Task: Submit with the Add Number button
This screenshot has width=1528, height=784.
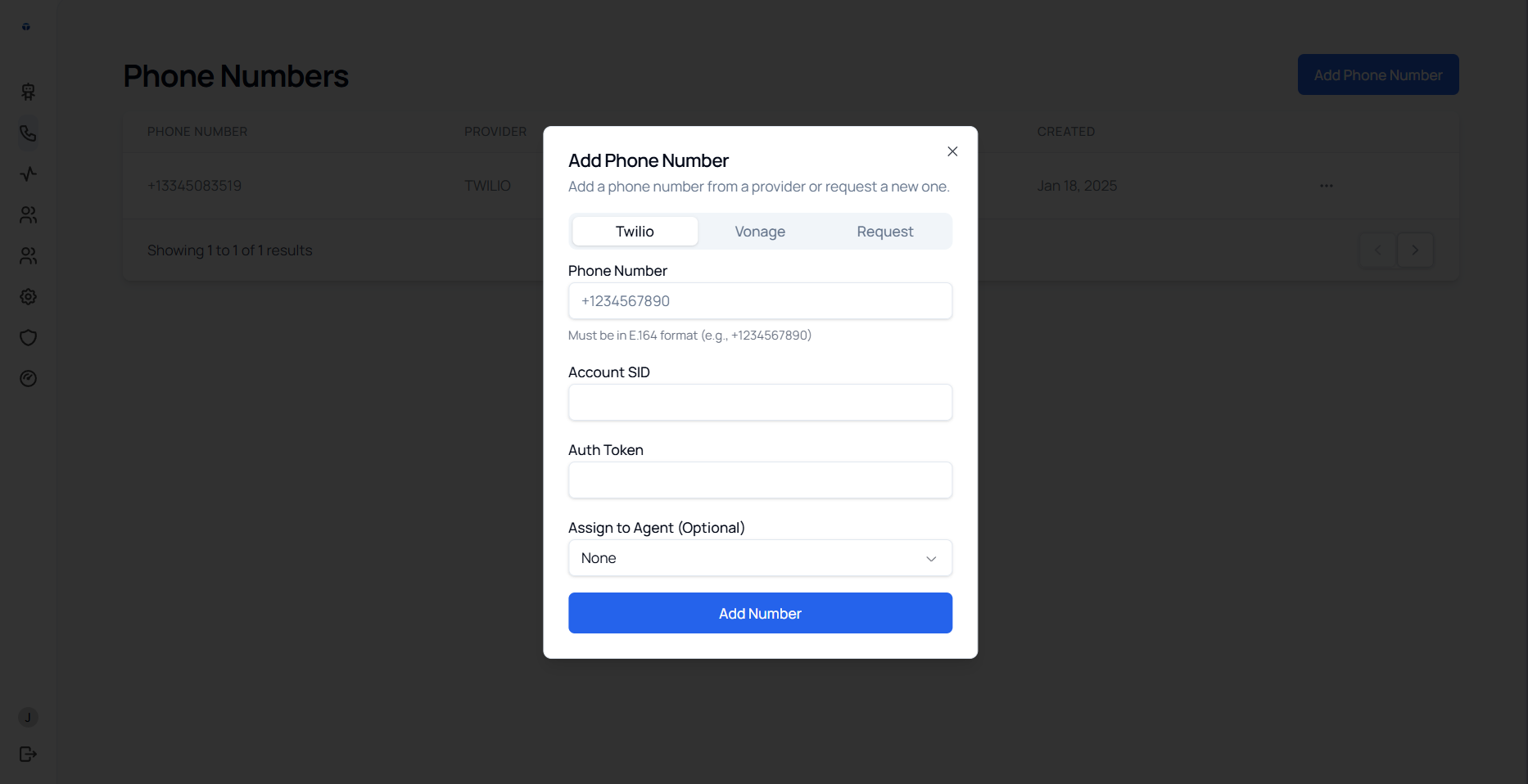Action: tap(760, 613)
